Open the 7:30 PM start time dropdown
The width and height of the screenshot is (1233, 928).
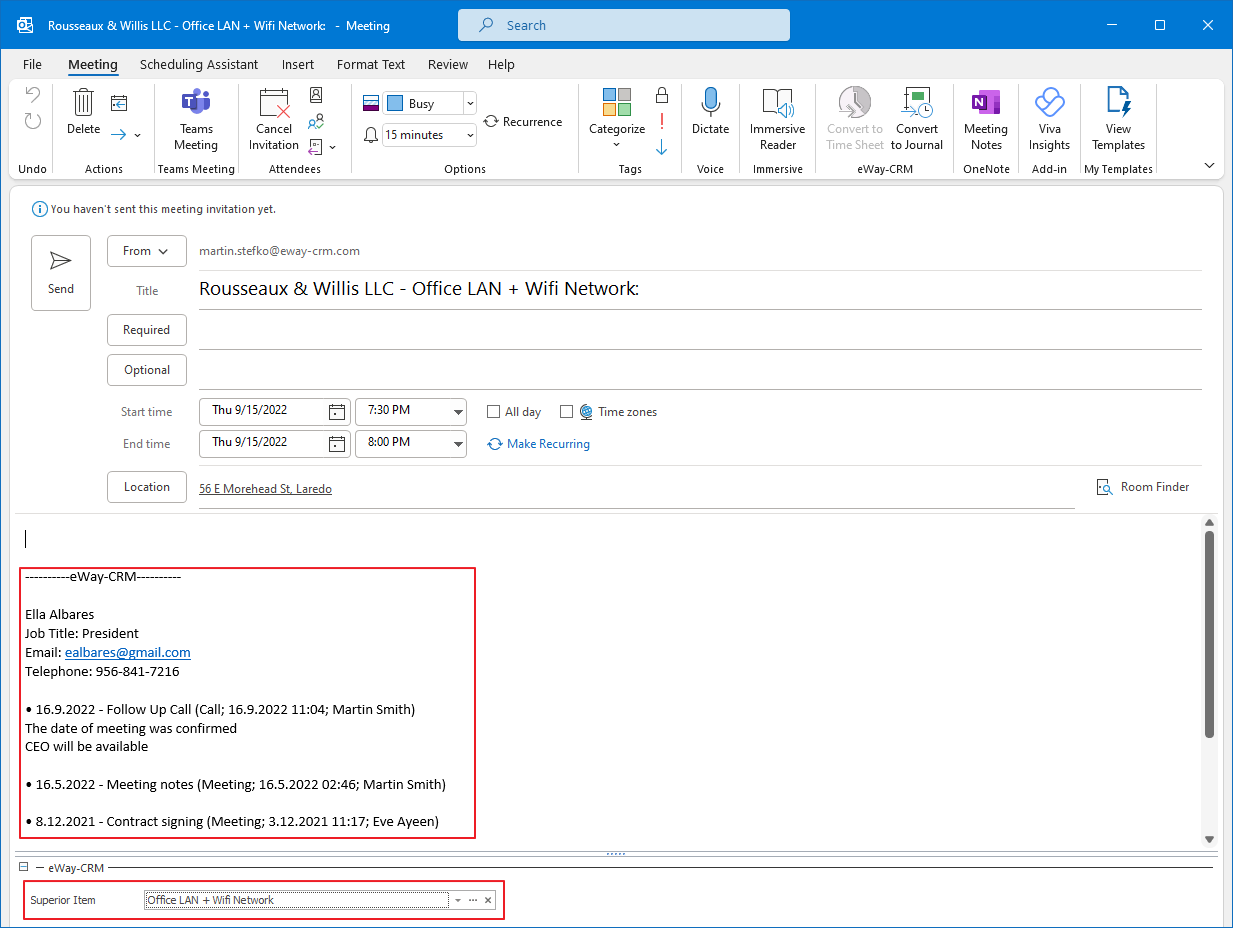coord(458,412)
